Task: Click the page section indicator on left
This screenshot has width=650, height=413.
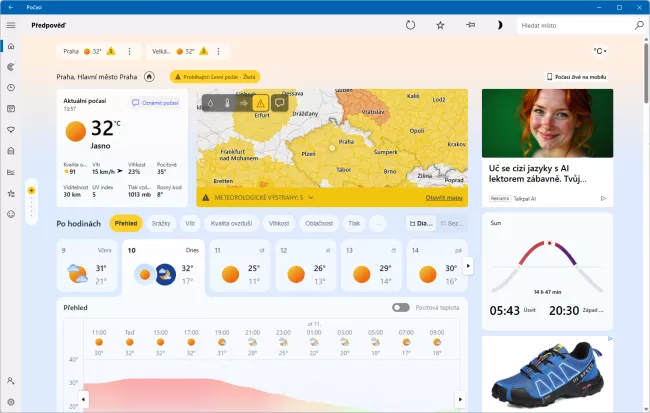Action: point(32,202)
